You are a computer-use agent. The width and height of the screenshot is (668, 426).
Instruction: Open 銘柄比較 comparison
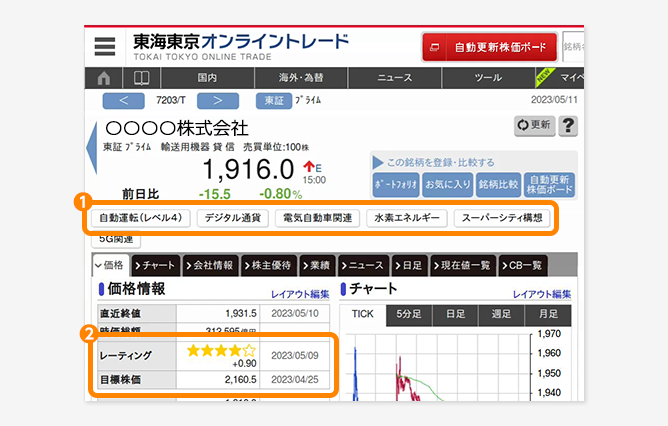pyautogui.click(x=498, y=185)
